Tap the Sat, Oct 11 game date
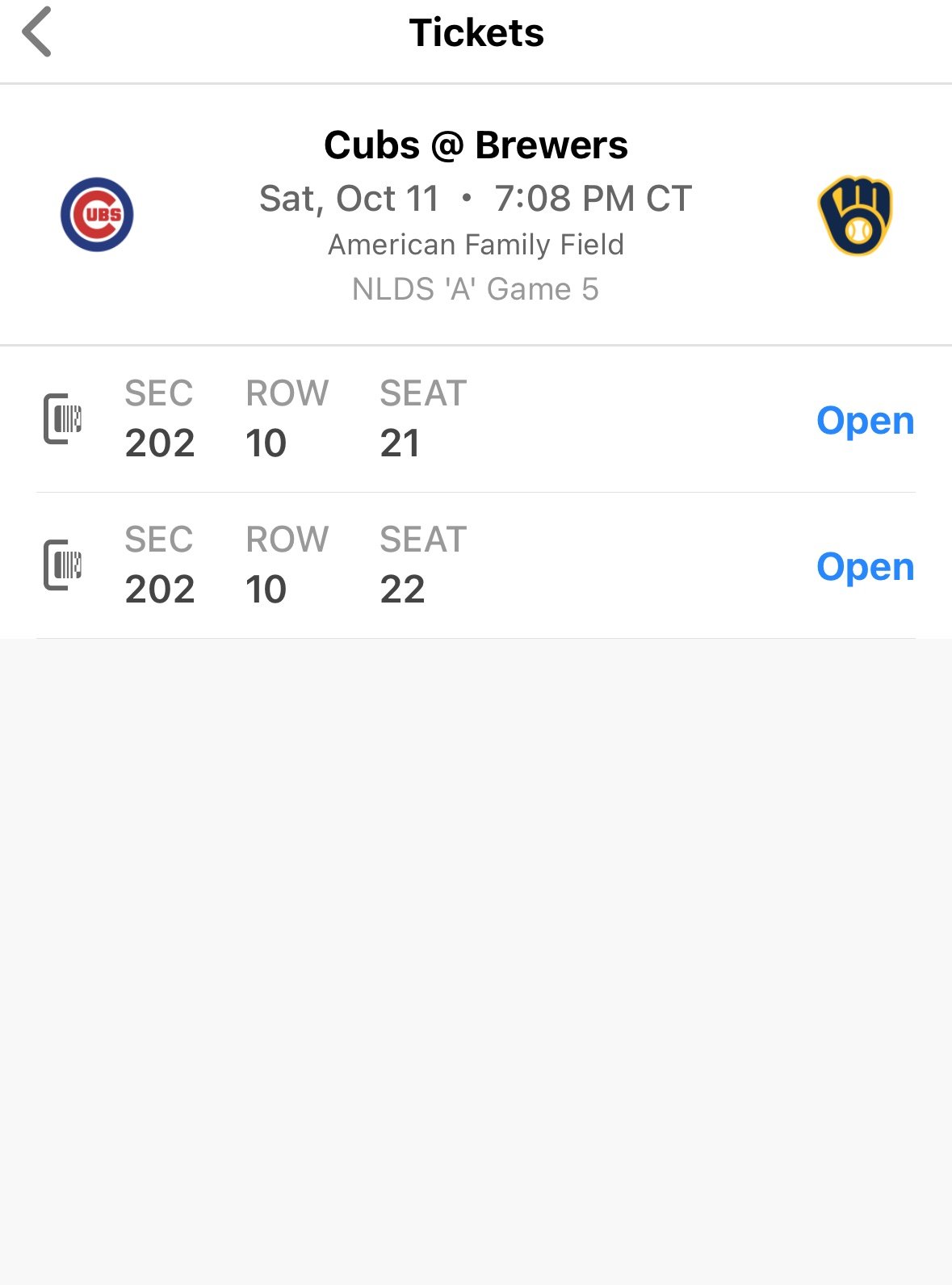The width and height of the screenshot is (952, 1285). tap(349, 199)
